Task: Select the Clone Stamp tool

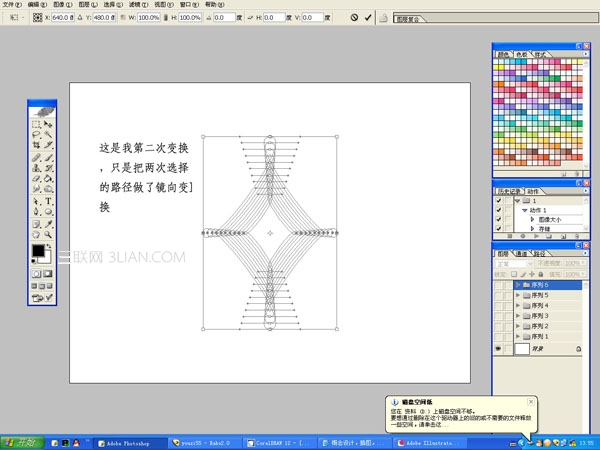Action: pos(36,168)
